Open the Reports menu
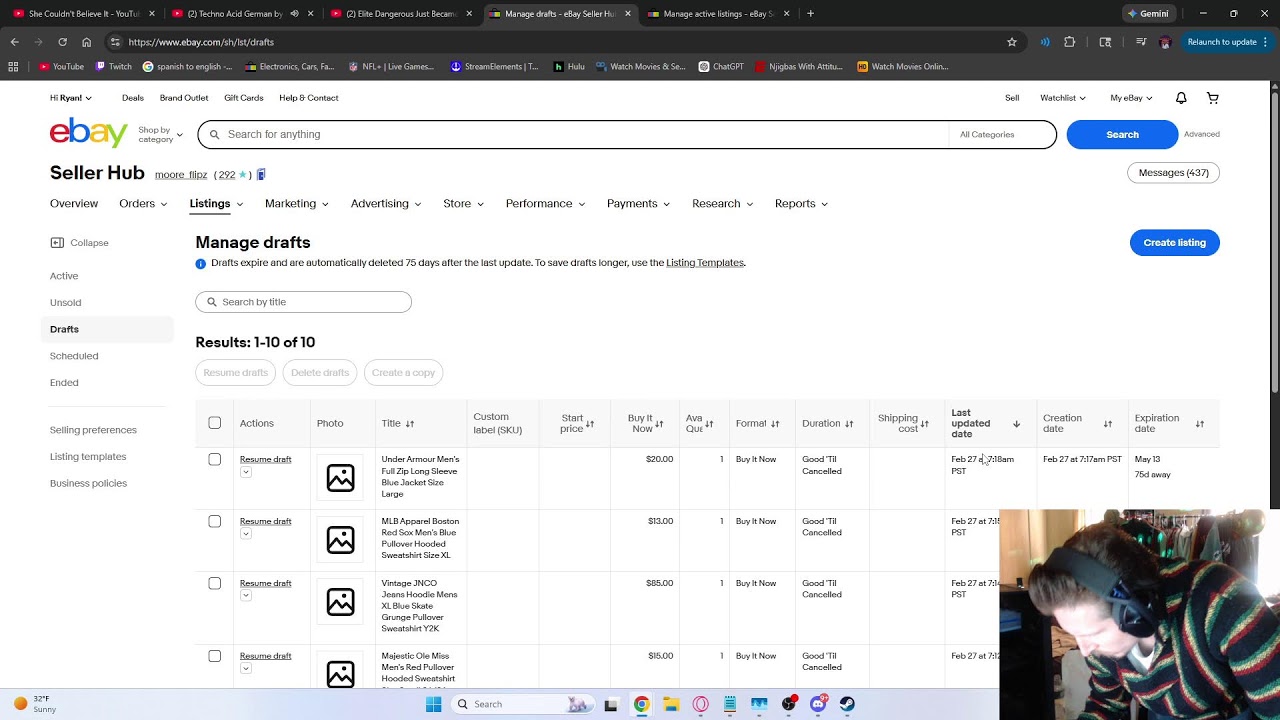The image size is (1280, 720). click(802, 204)
